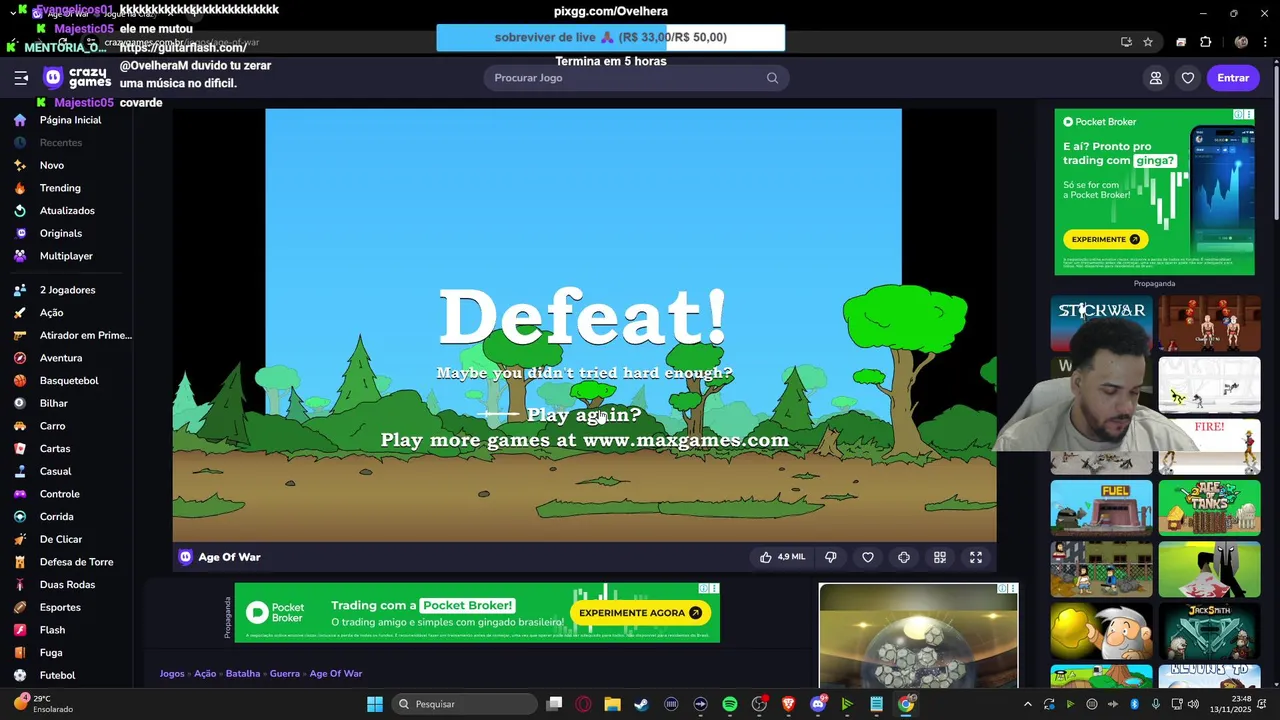This screenshot has height=720, width=1280.
Task: Show hidden system tray icons chevron
Action: 1027,704
